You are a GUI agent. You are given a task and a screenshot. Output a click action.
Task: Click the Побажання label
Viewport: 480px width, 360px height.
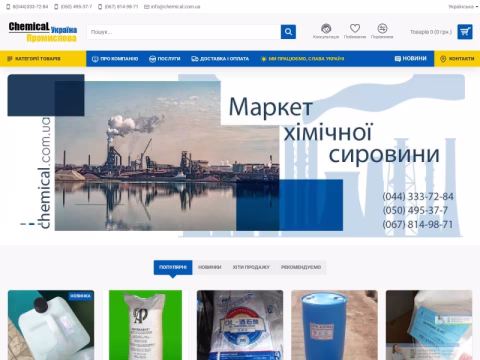[355, 37]
